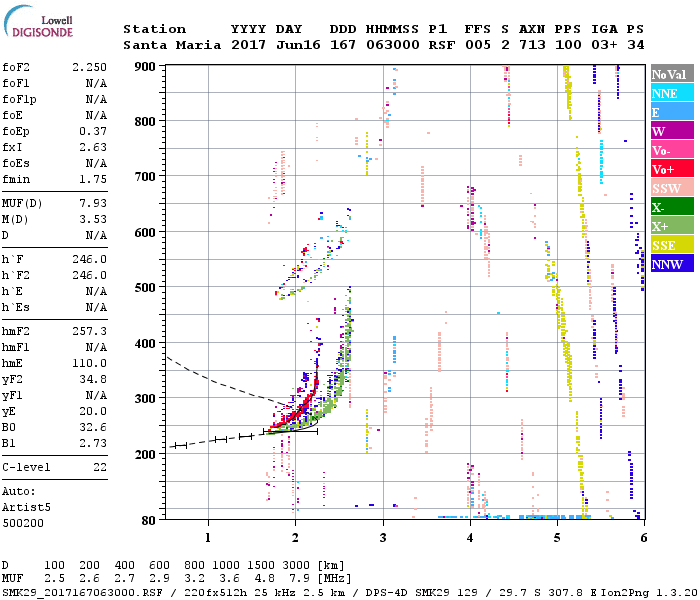
Task: Select the Vo+ red legend swatch
Action: (x=672, y=169)
